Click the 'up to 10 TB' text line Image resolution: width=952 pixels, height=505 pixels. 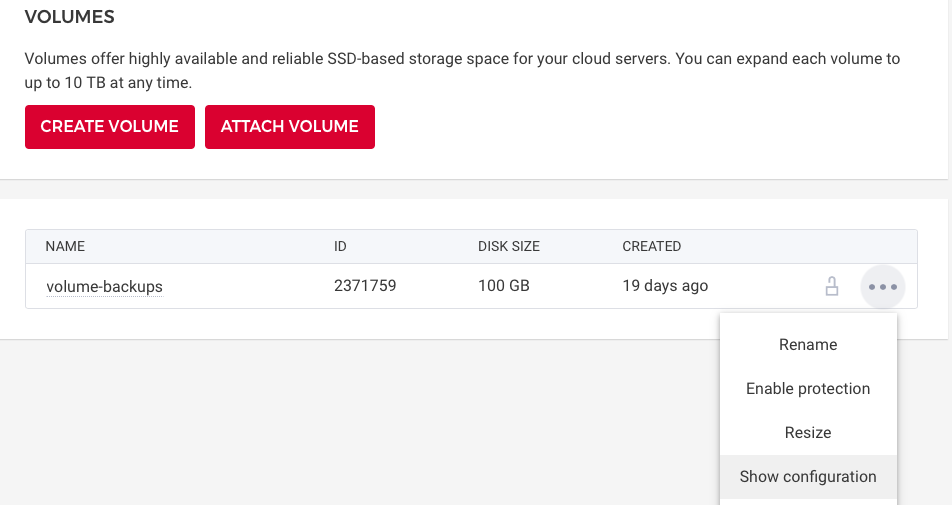[x=108, y=82]
